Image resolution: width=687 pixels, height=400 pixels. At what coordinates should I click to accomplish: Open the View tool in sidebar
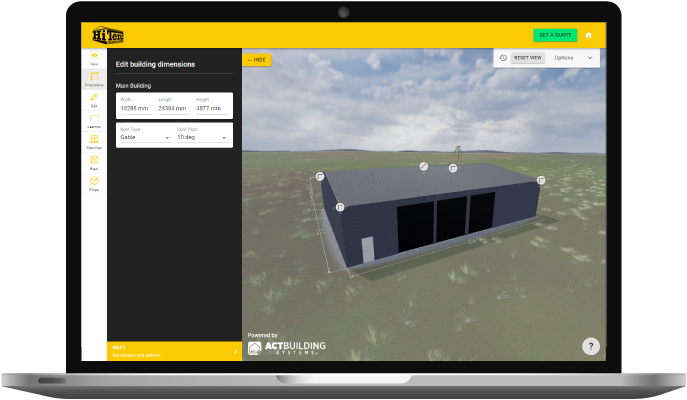click(x=94, y=58)
